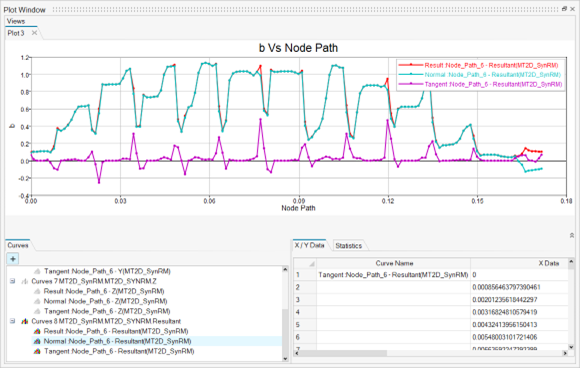The width and height of the screenshot is (580, 368).
Task: Click icon beside Normal Node_Path_6 - Resultant curve
Action: click(37, 341)
